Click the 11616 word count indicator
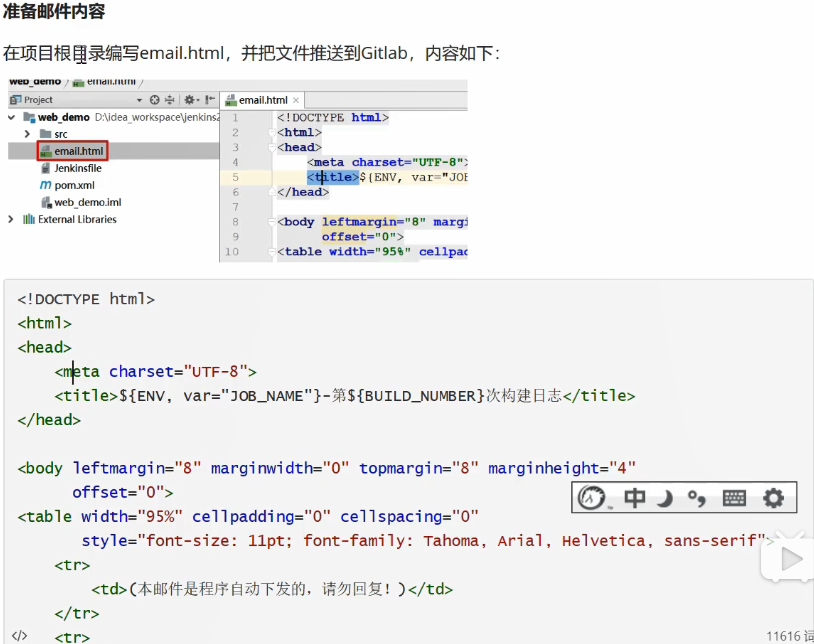814x644 pixels. [x=790, y=636]
